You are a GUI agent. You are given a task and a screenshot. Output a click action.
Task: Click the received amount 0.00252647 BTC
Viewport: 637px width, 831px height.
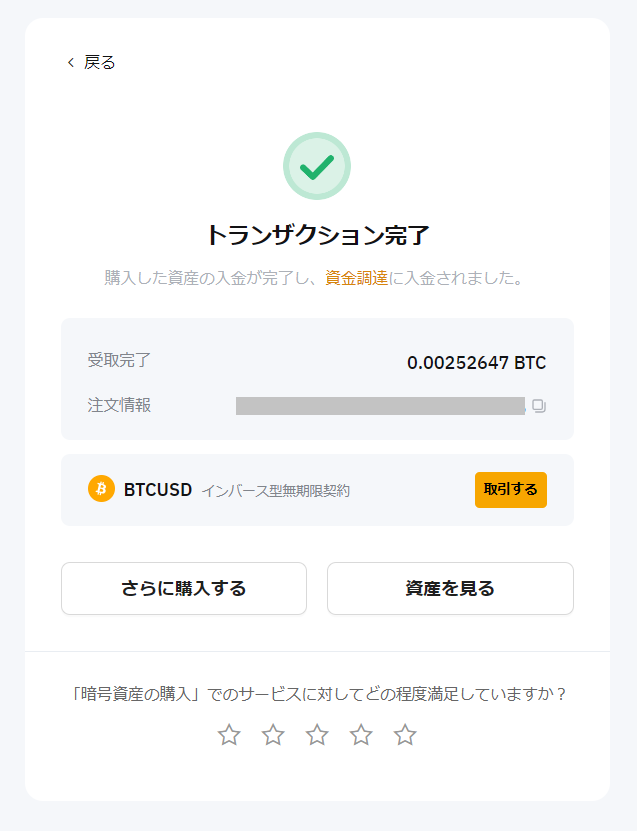coord(476,362)
